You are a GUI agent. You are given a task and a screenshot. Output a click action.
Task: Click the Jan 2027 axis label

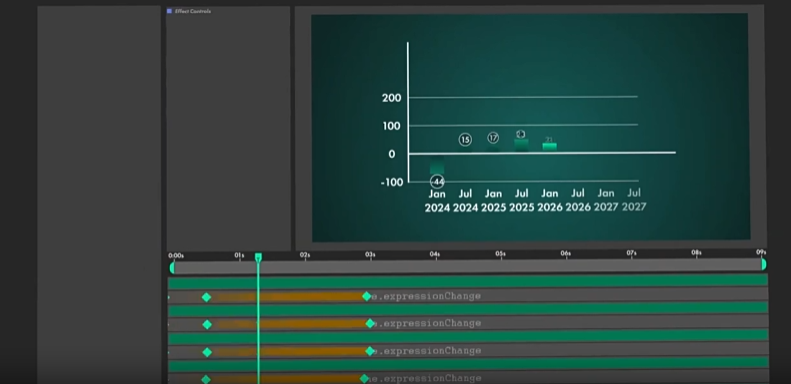606,200
